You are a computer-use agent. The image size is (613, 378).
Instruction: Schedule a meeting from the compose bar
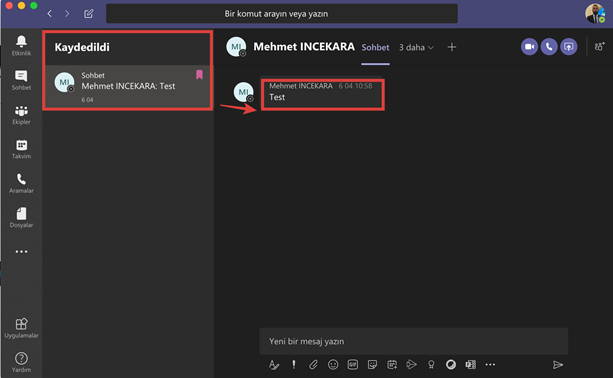[x=392, y=365]
